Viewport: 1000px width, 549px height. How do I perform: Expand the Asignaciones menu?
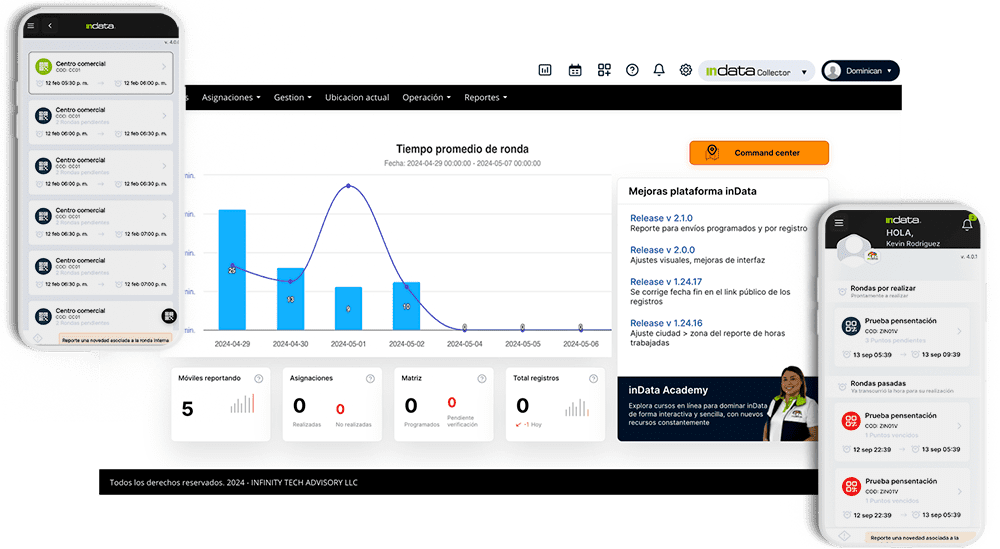231,98
